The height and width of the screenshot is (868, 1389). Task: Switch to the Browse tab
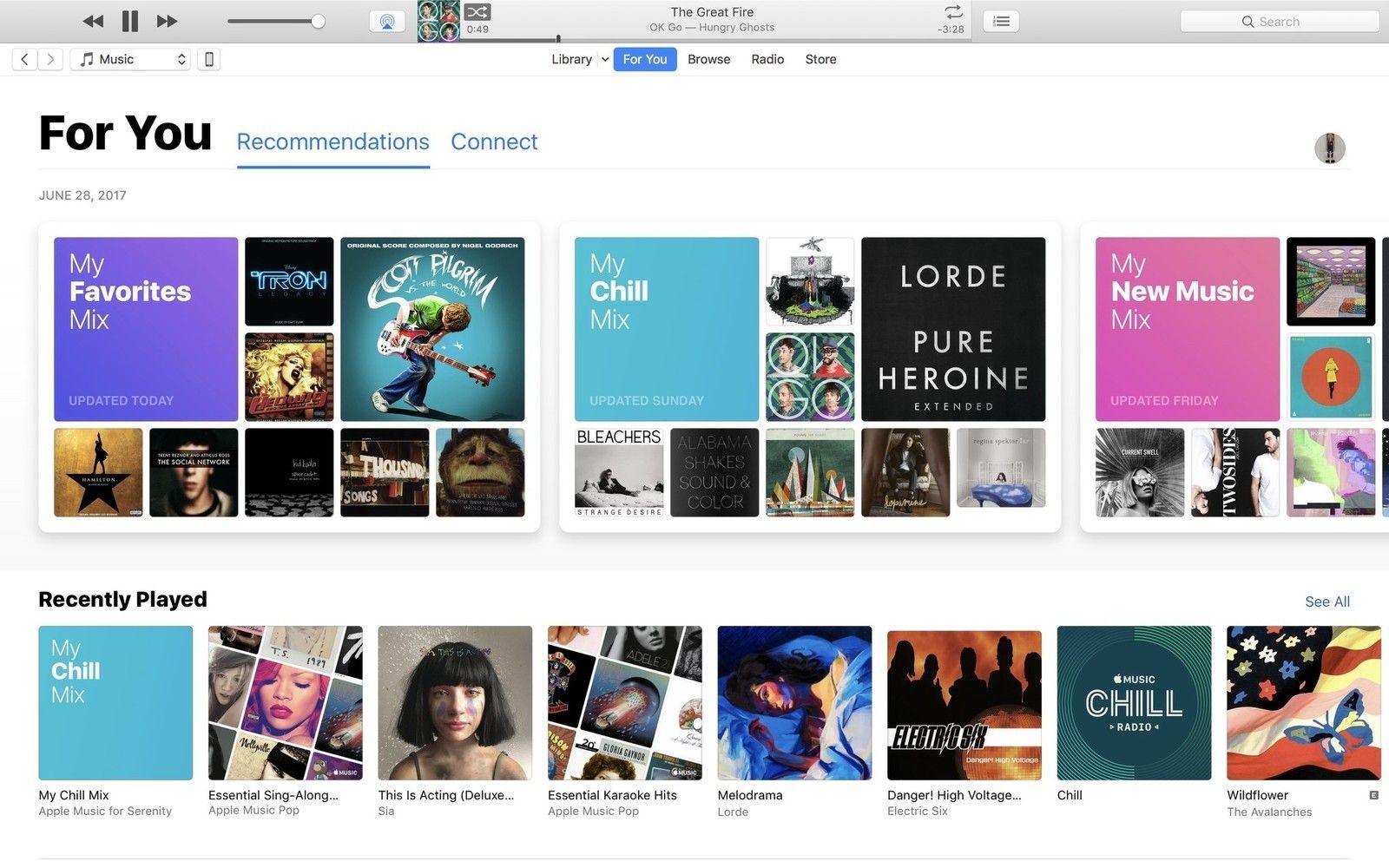(708, 59)
